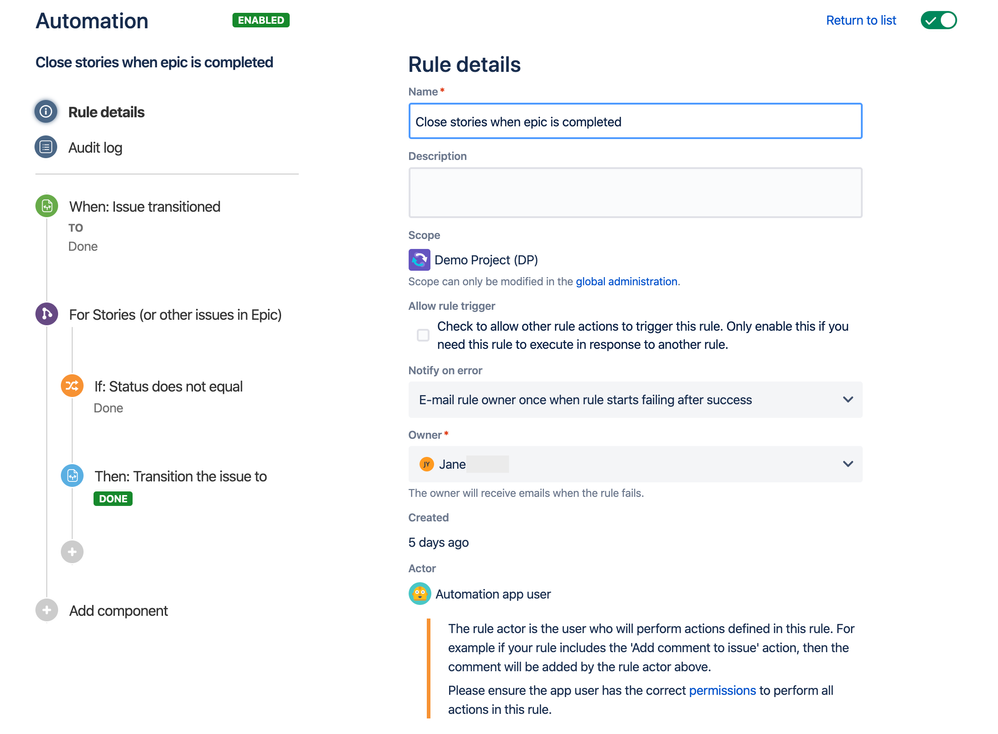Click into the Description text field
Image resolution: width=998 pixels, height=734 pixels.
(x=635, y=193)
